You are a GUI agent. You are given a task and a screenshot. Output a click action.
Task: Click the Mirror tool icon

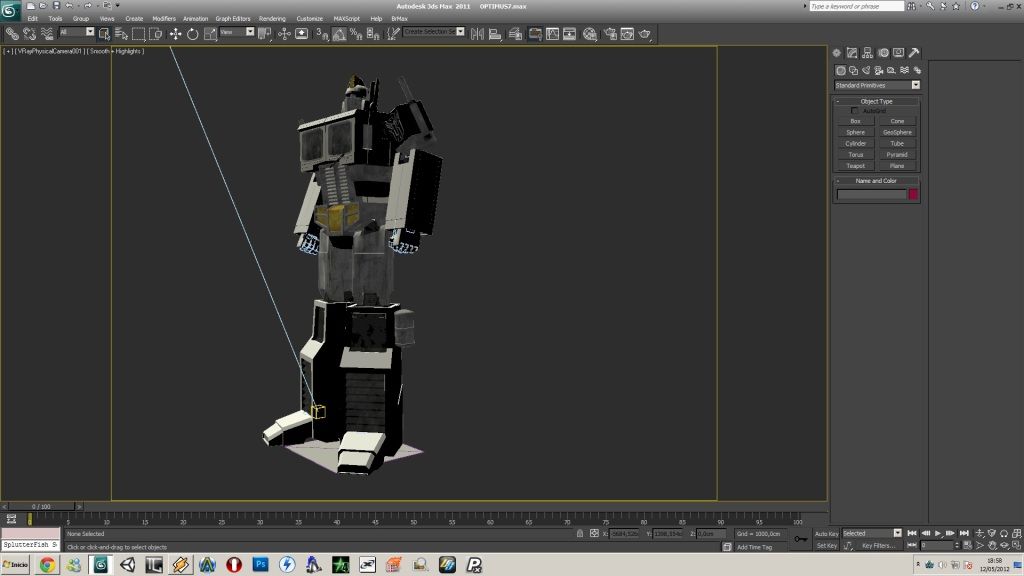click(x=477, y=34)
